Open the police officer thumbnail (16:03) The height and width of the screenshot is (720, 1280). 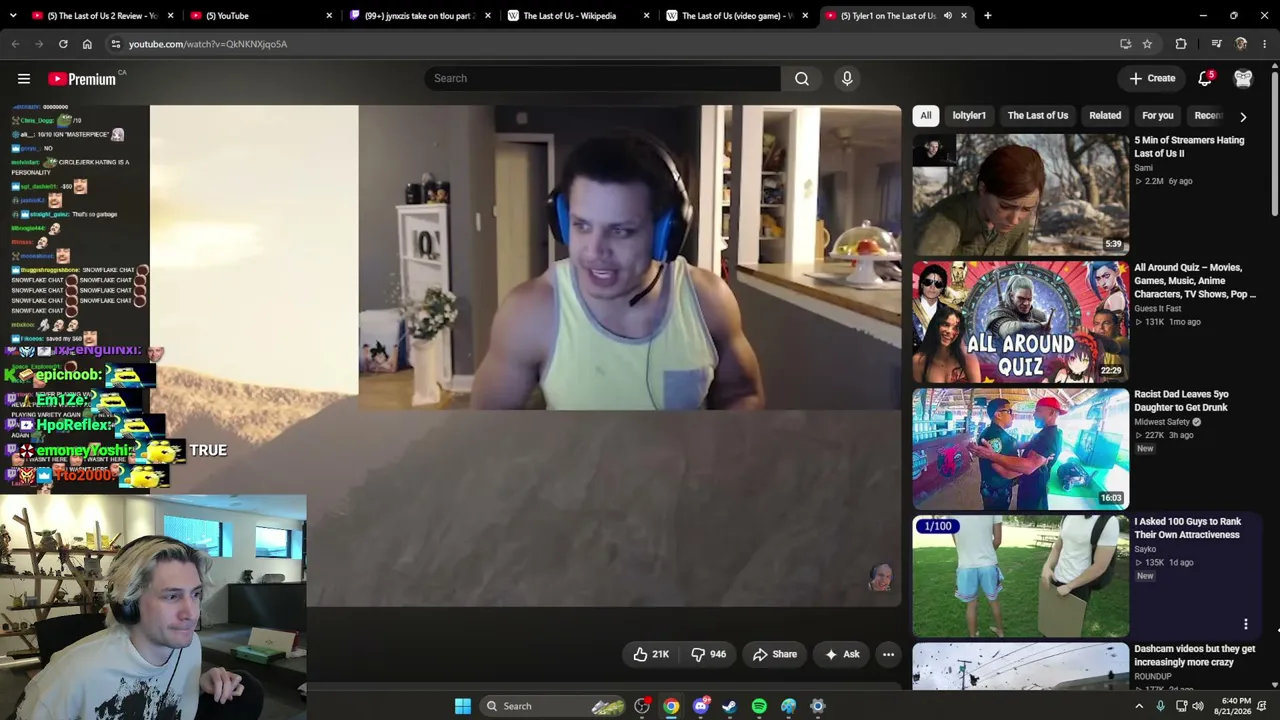click(1020, 449)
